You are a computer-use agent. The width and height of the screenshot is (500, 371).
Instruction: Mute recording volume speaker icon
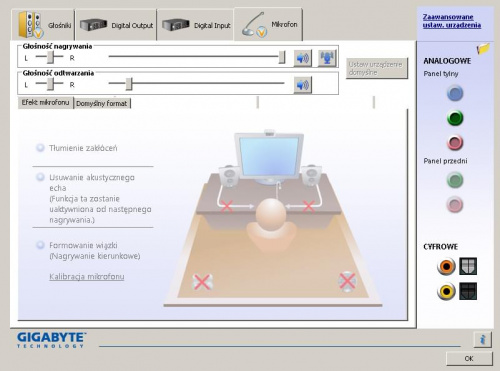click(303, 58)
